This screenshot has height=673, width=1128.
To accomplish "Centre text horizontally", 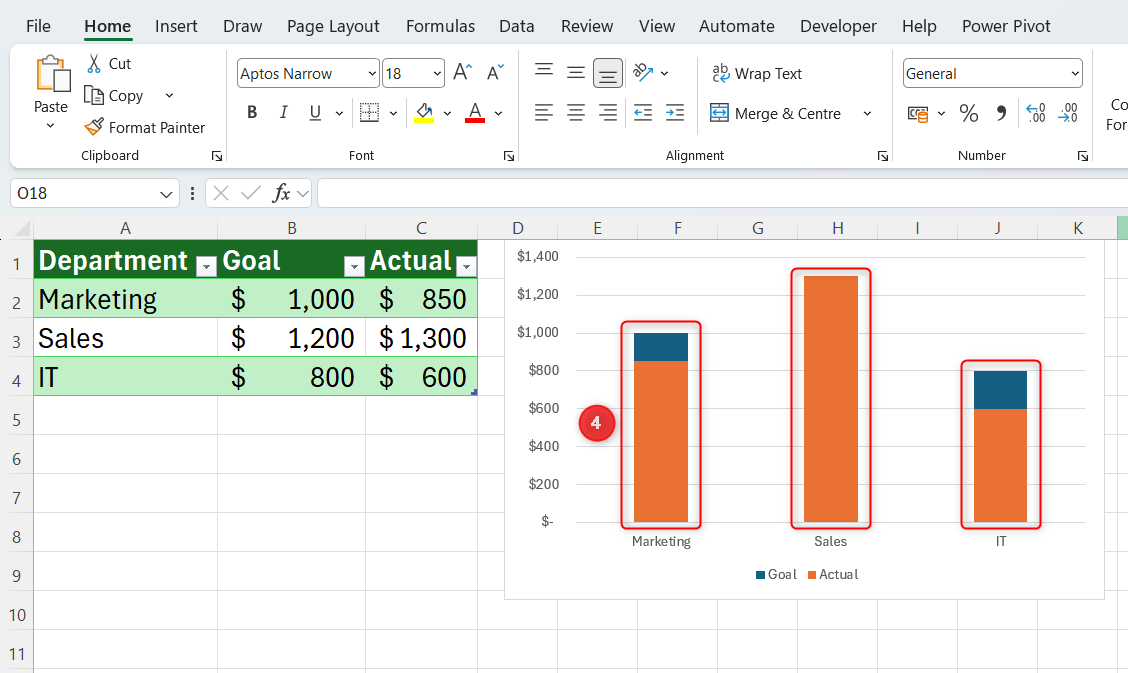I will click(x=576, y=113).
